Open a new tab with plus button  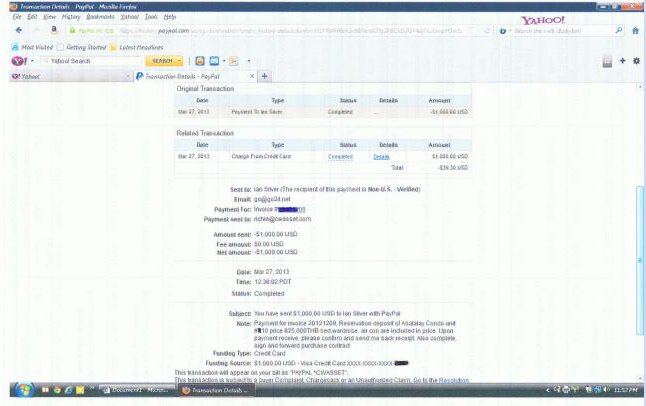point(264,76)
